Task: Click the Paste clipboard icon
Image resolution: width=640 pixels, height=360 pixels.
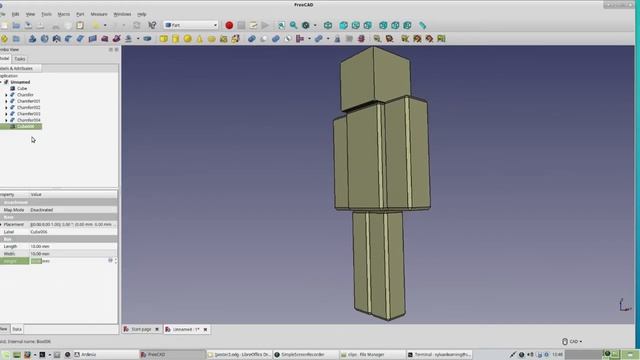Action: point(80,25)
